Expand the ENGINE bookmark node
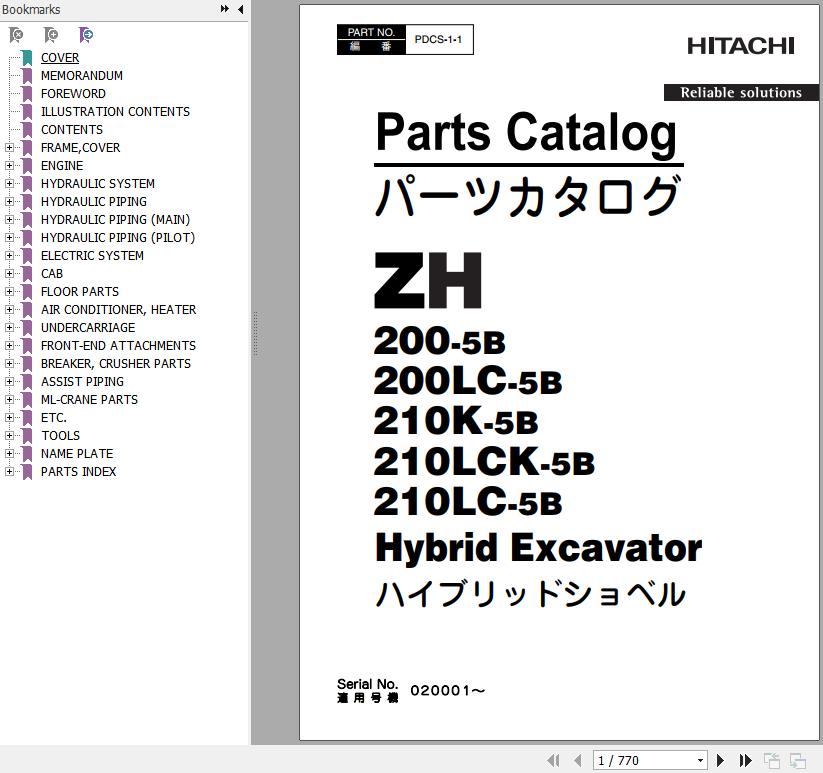The height and width of the screenshot is (773, 823). point(9,165)
